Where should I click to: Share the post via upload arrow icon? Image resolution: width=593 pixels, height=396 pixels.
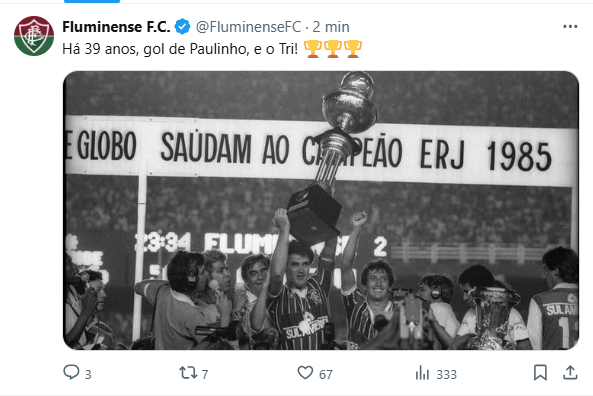pos(570,373)
